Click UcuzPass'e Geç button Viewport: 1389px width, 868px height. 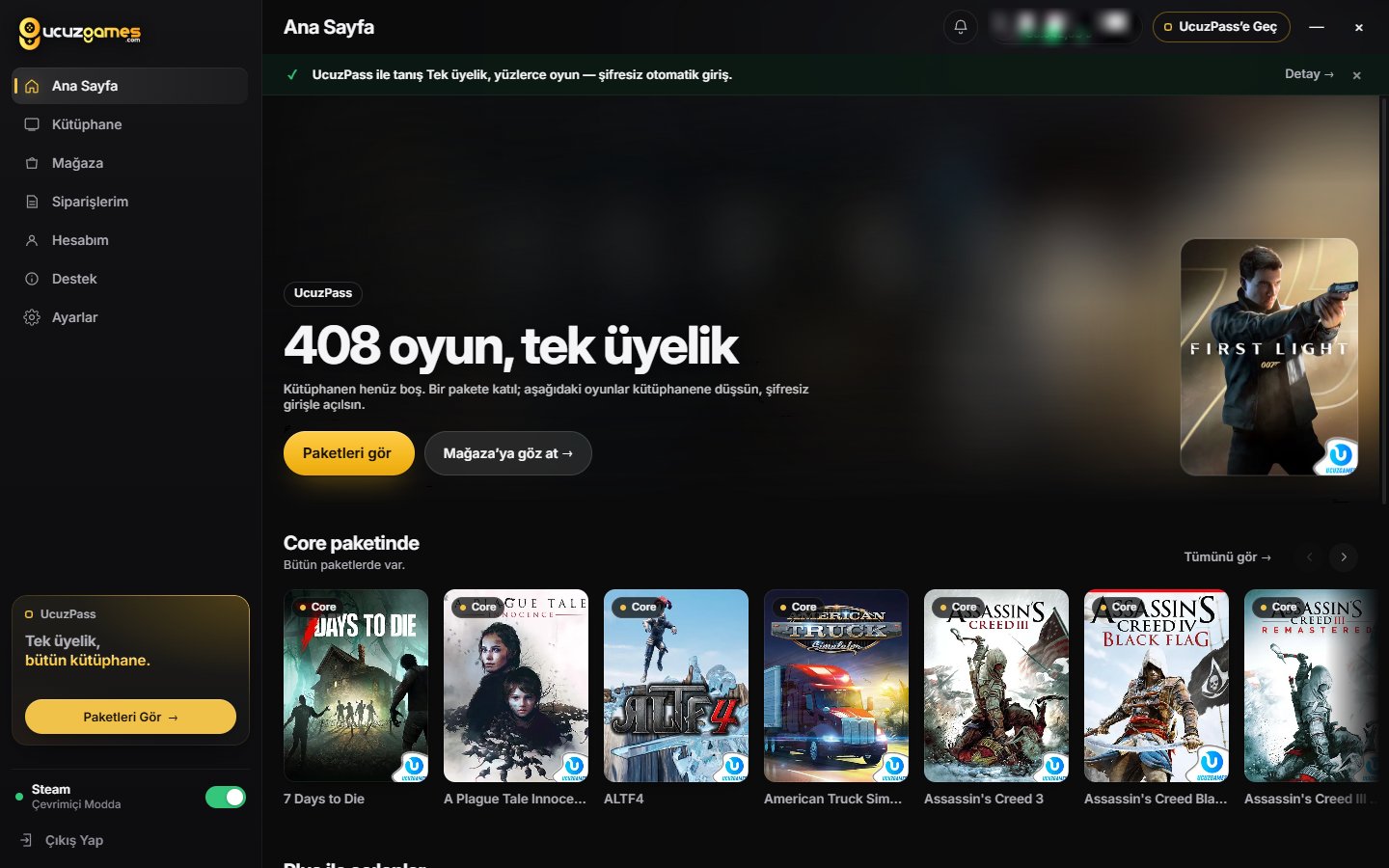pyautogui.click(x=1221, y=27)
